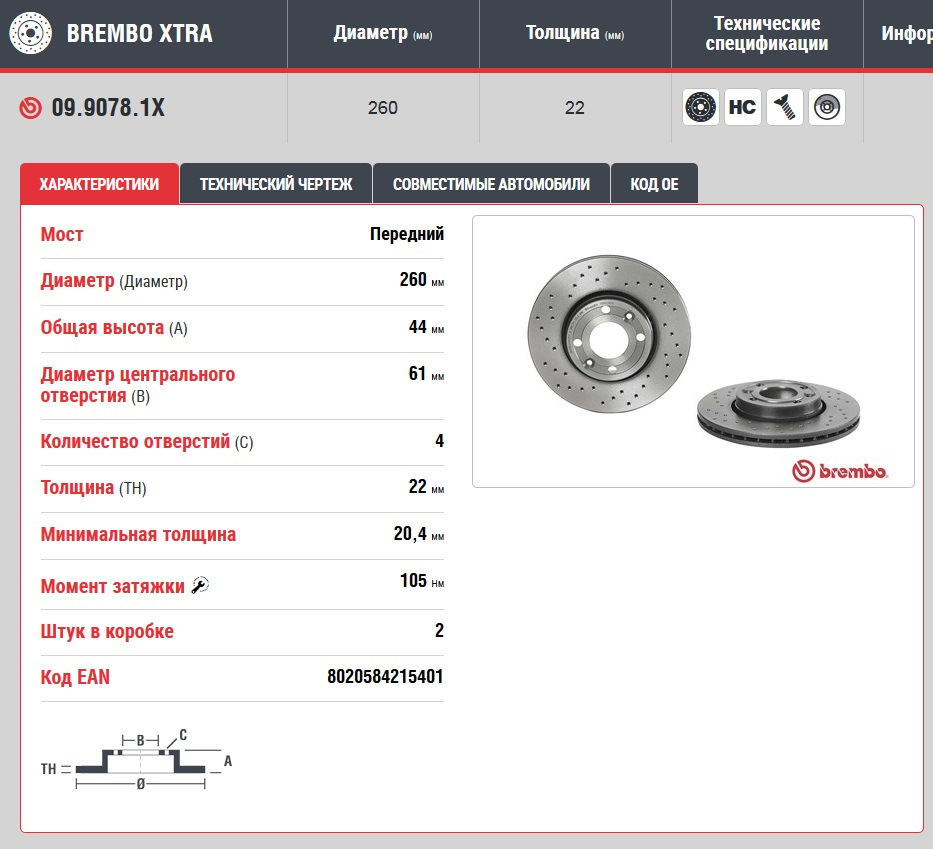Click the Мост label
Screen dimensions: 933x849
click(x=62, y=234)
